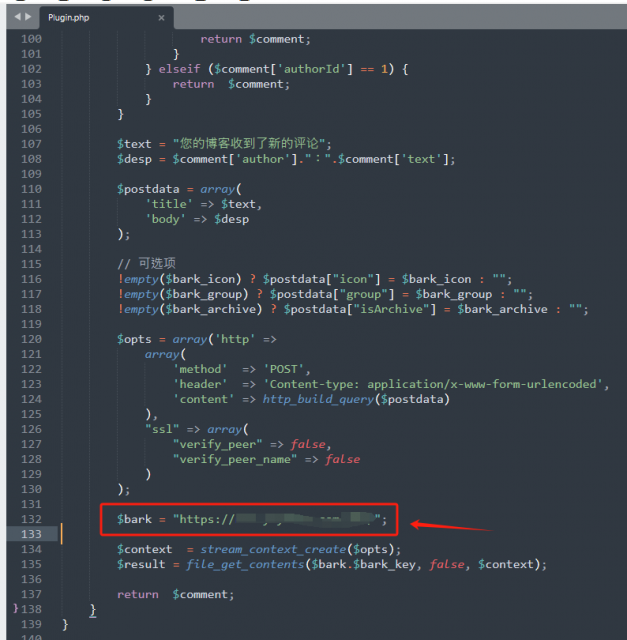Image resolution: width=627 pixels, height=640 pixels.
Task: Click the 'title' key on line 111
Action: pyautogui.click(x=169, y=204)
